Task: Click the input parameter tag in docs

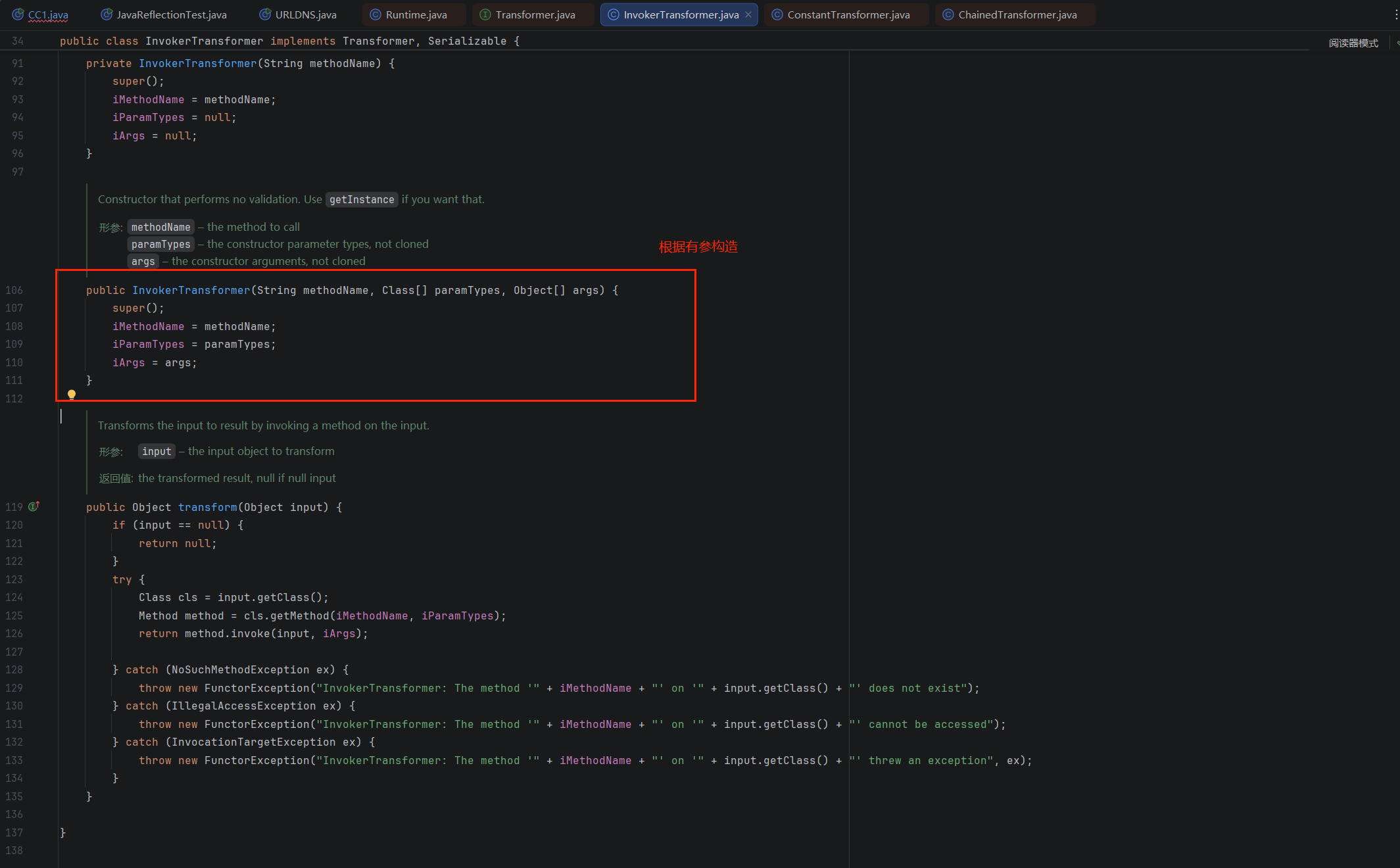Action: coord(157,452)
